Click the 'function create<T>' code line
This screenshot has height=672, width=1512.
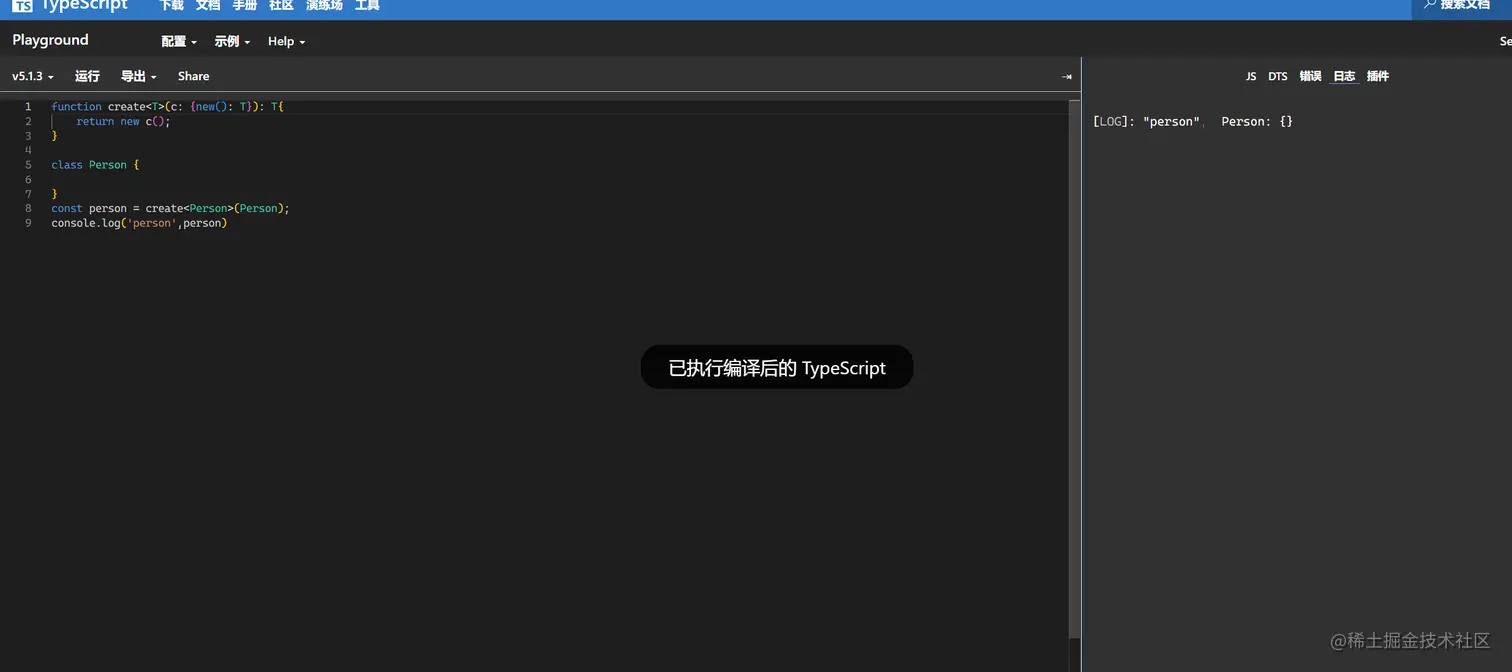(168, 106)
